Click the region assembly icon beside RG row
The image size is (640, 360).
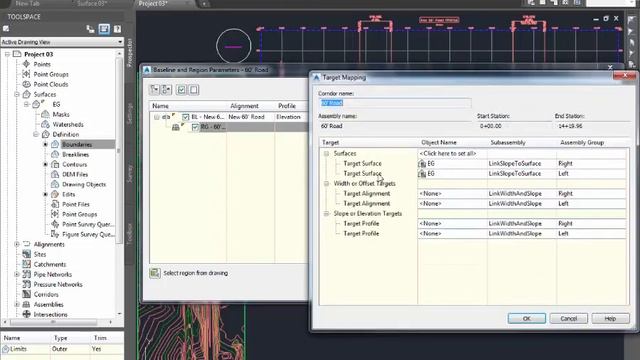pos(176,127)
